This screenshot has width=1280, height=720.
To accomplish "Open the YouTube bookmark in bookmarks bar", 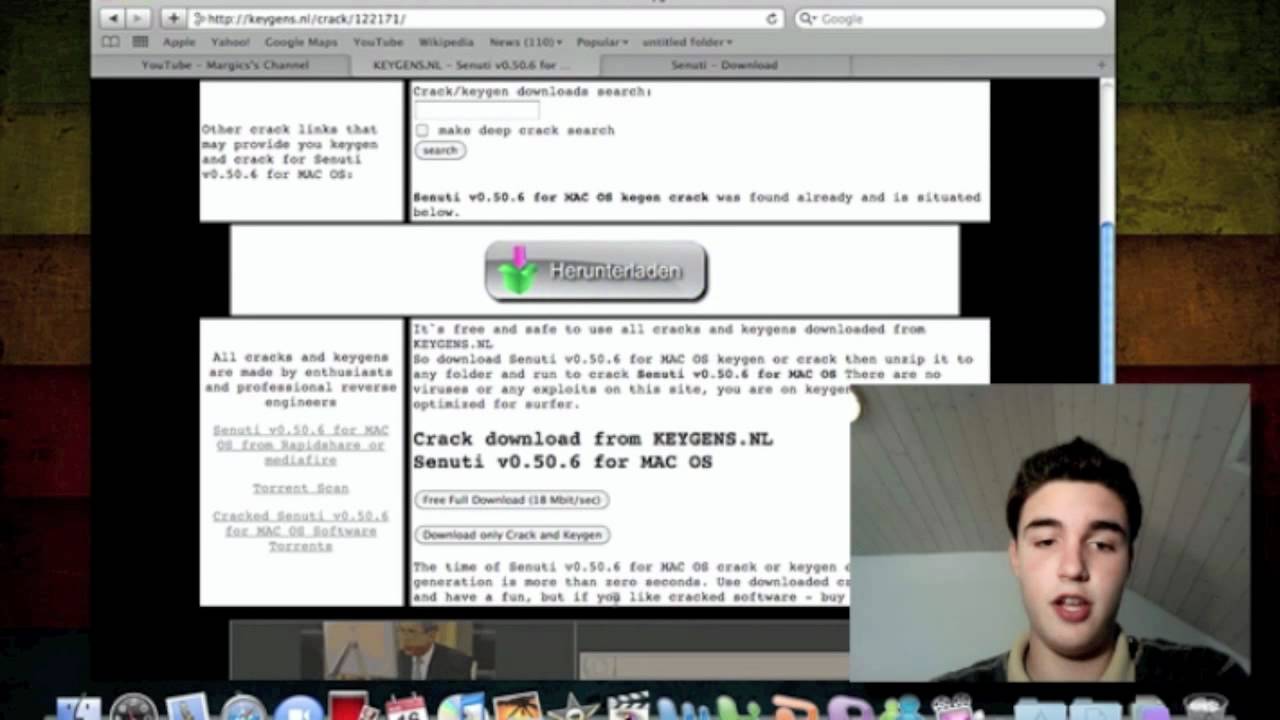I will pyautogui.click(x=377, y=42).
